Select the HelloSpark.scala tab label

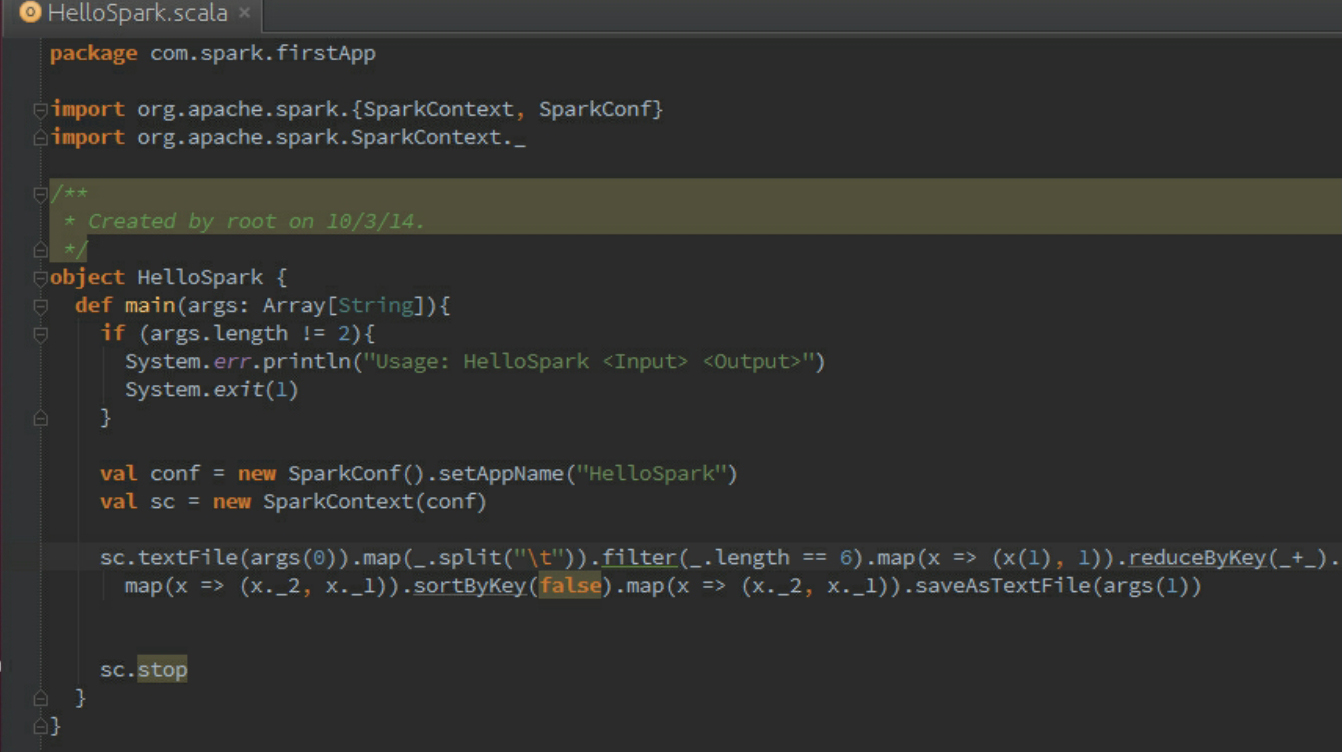point(137,14)
